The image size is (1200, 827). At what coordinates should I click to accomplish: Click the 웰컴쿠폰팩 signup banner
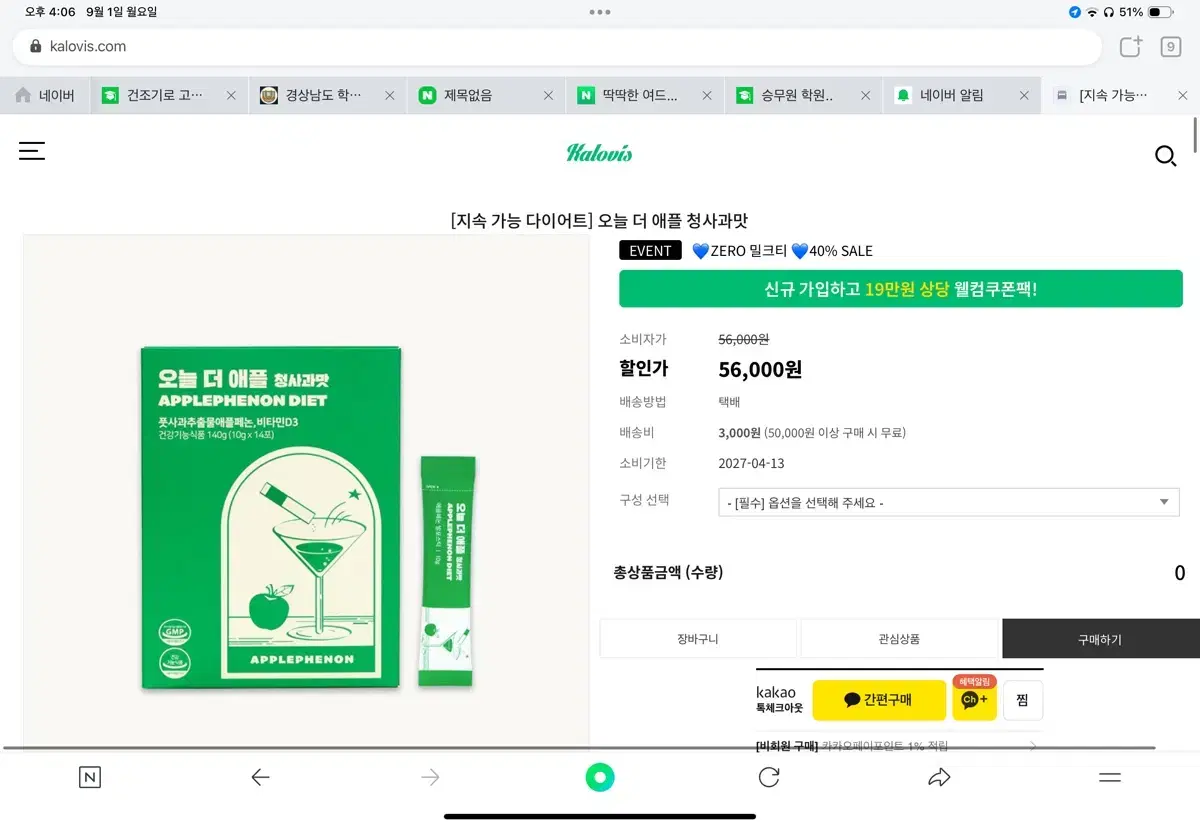(900, 288)
